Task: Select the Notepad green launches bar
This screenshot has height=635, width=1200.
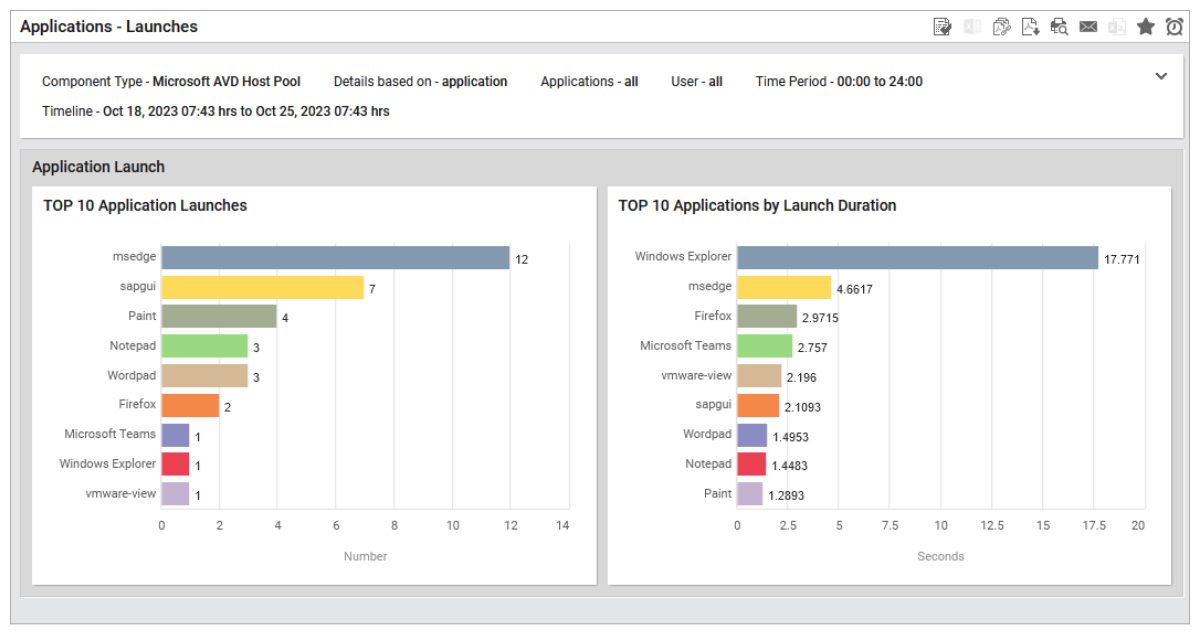Action: [x=205, y=347]
